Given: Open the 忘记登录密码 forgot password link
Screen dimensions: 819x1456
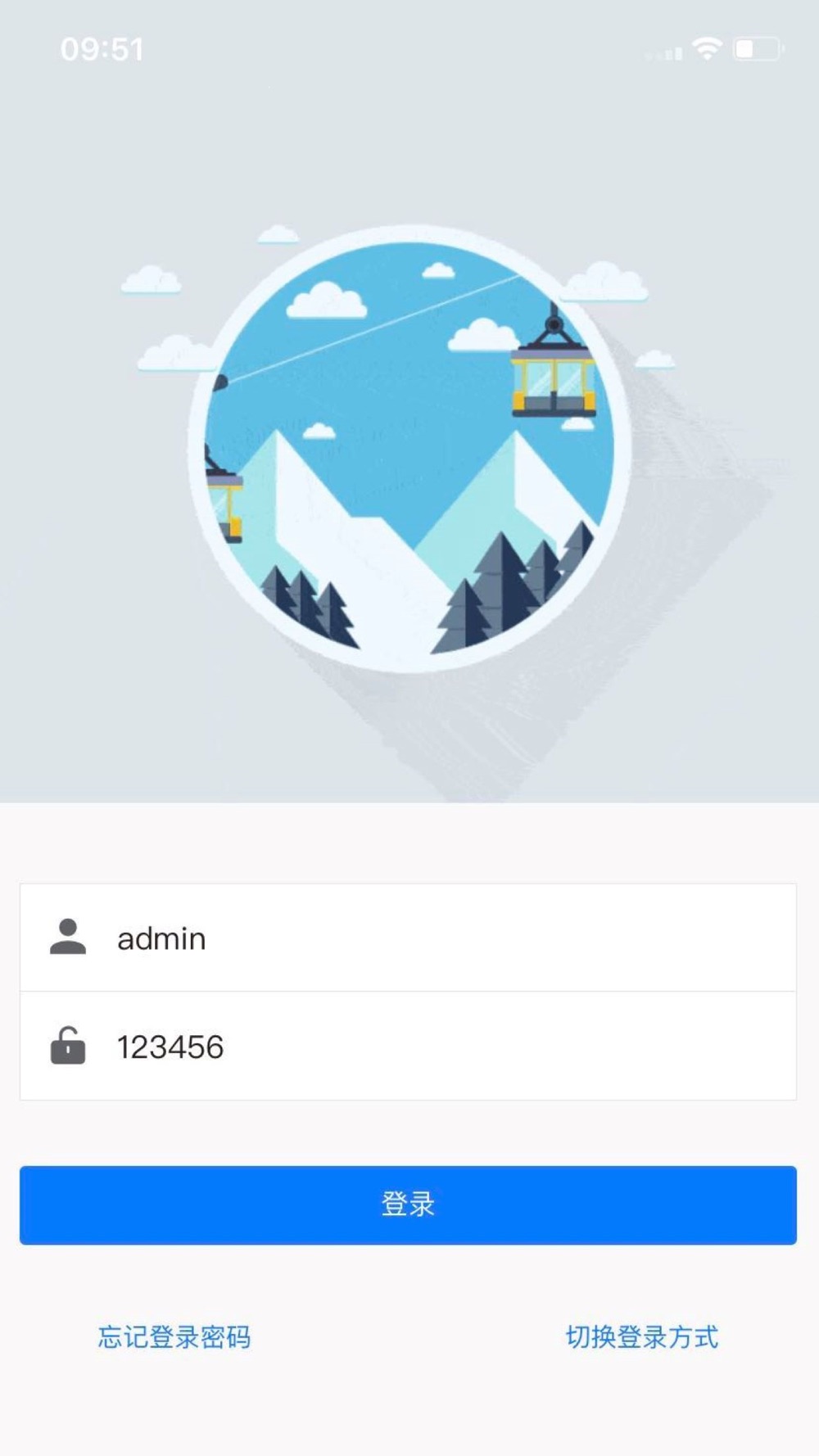Looking at the screenshot, I should point(174,1336).
